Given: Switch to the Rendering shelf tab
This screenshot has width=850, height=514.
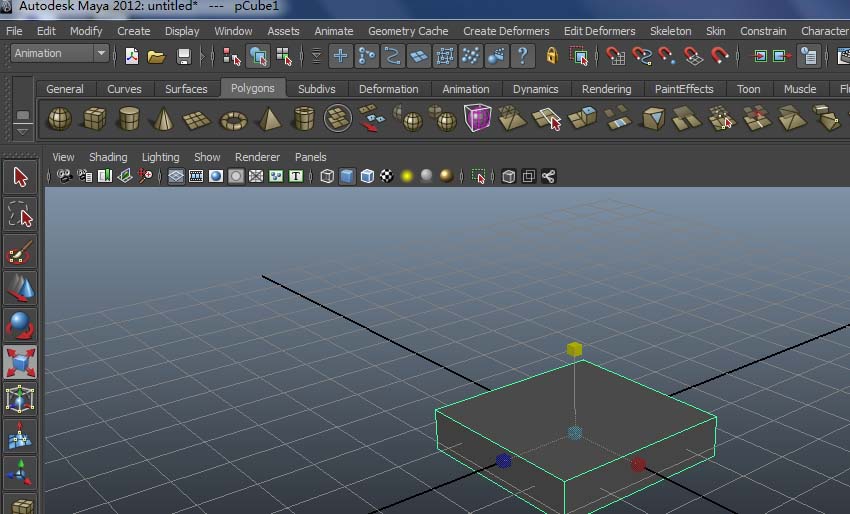Looking at the screenshot, I should 606,89.
